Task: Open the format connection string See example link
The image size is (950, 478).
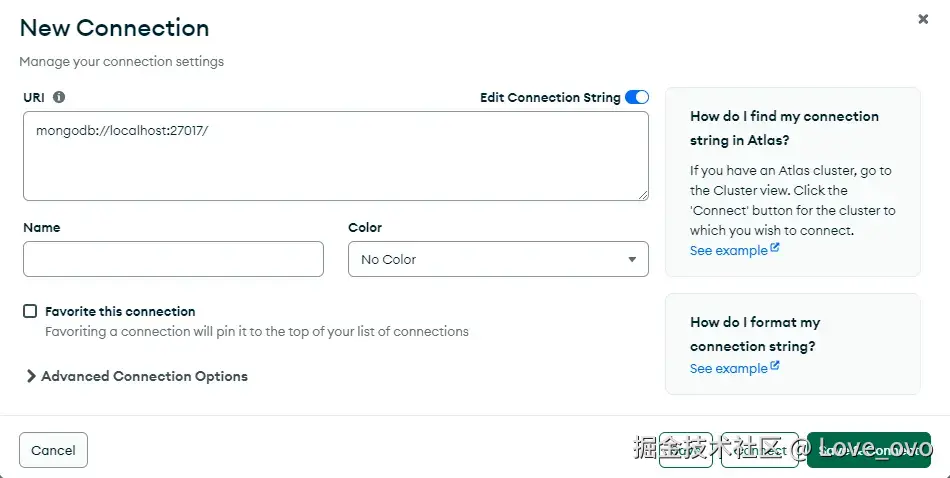Action: (x=728, y=368)
